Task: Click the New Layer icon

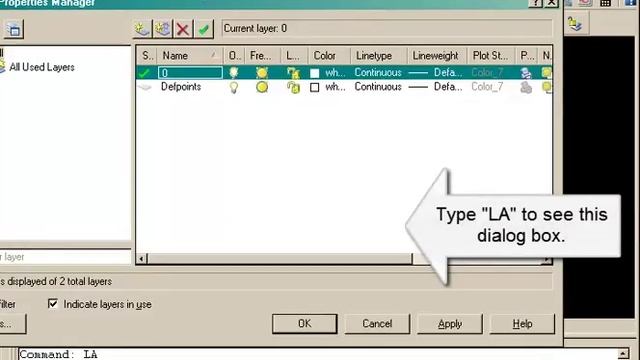Action: tap(142, 29)
